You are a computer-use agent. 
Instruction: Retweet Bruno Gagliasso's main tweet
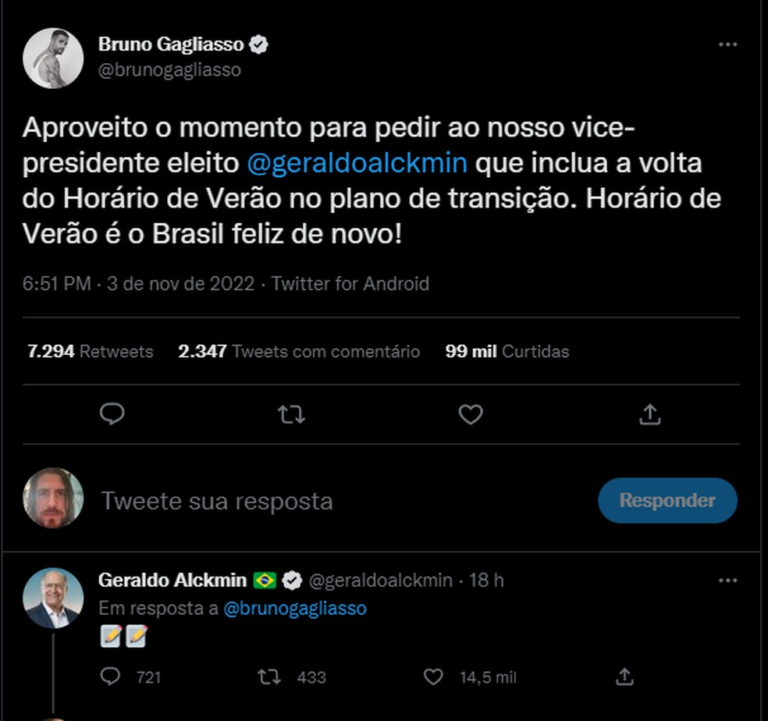coord(291,414)
